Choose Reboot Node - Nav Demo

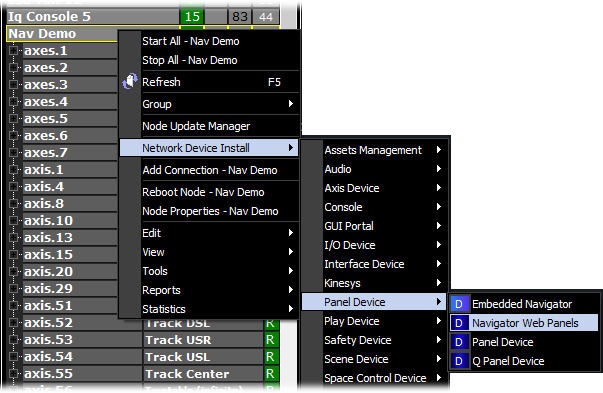(209, 192)
